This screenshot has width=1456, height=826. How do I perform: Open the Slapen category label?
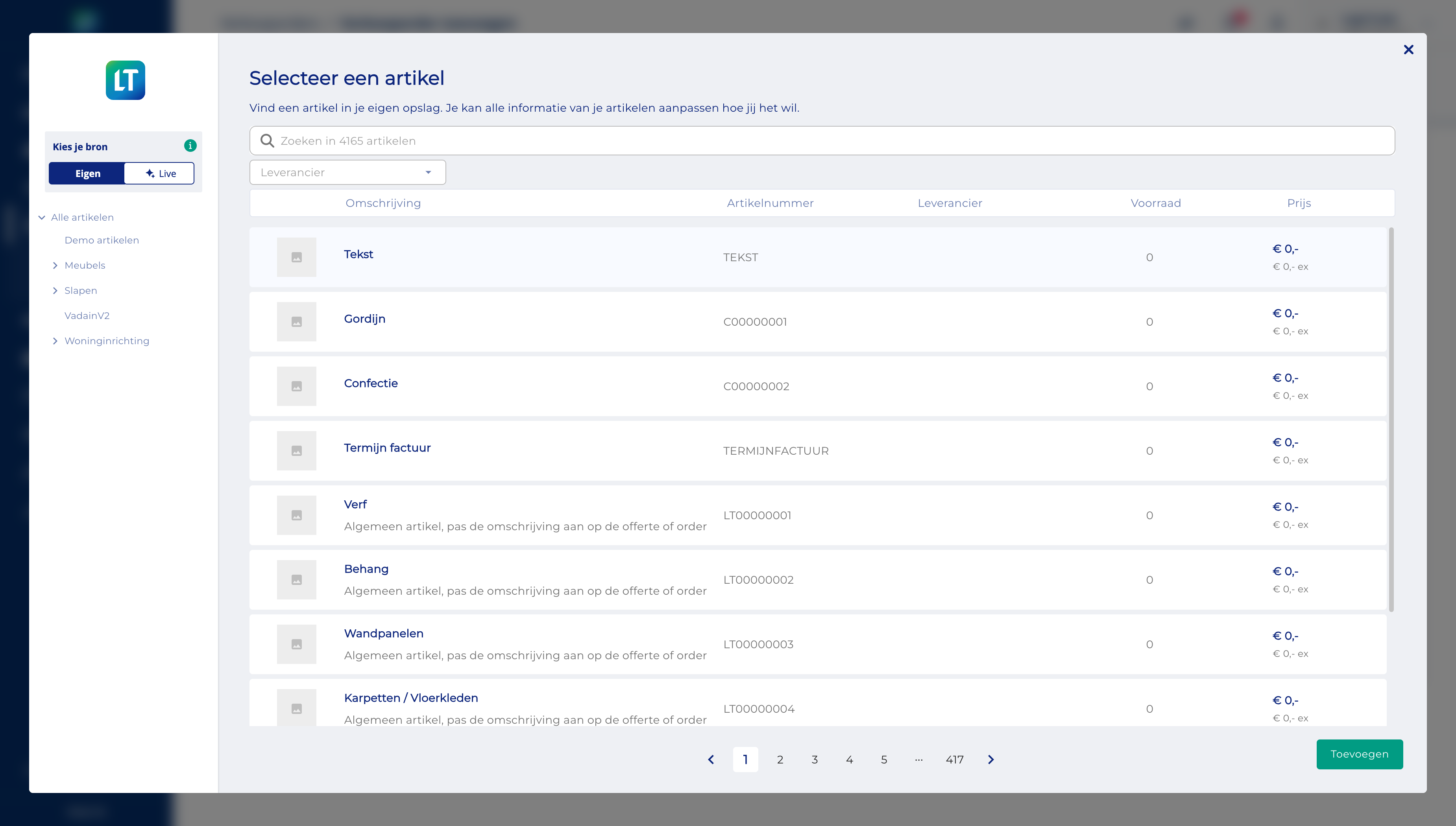81,290
